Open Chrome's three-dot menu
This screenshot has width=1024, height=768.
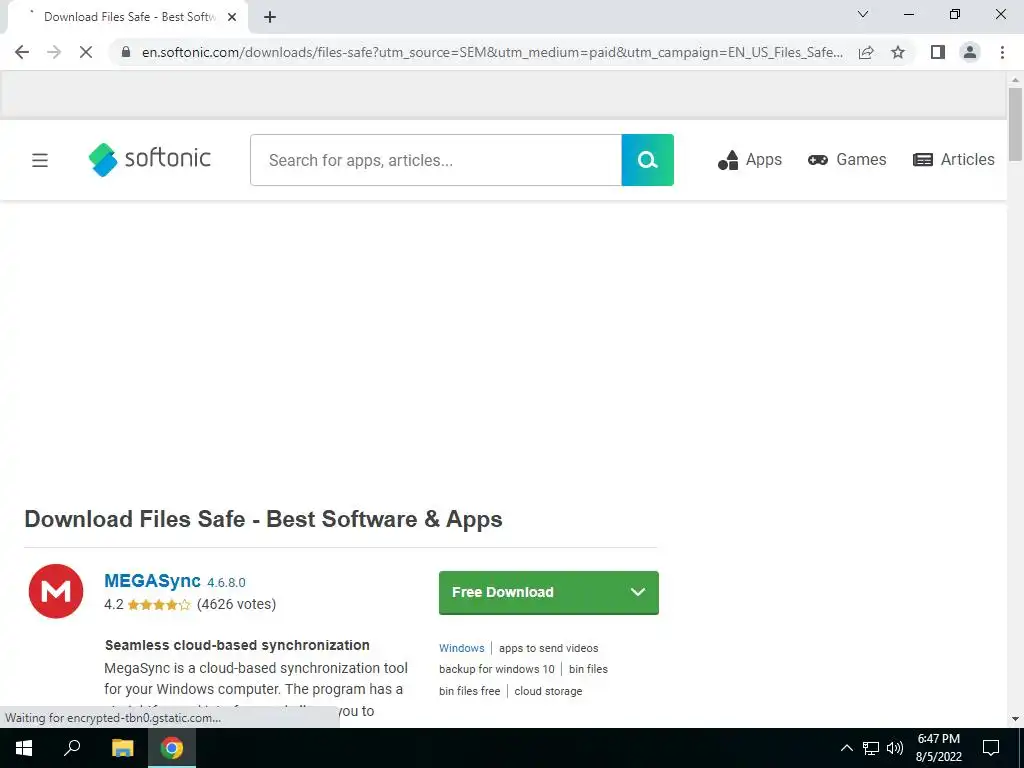1002,52
